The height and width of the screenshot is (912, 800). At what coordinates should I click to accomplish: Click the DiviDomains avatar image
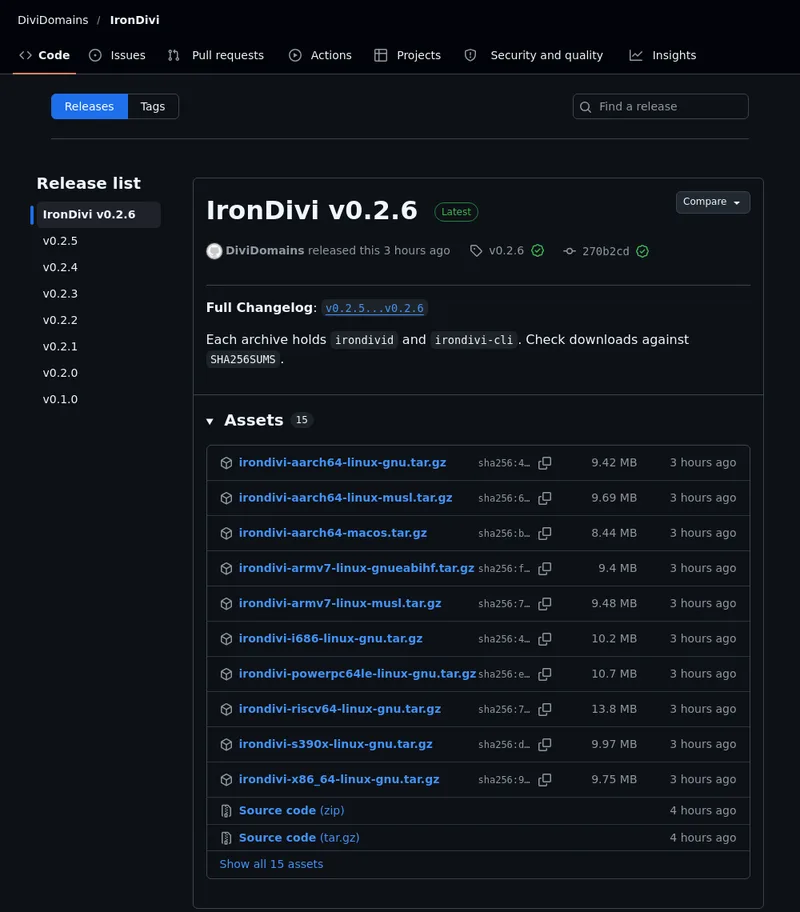[x=214, y=251]
